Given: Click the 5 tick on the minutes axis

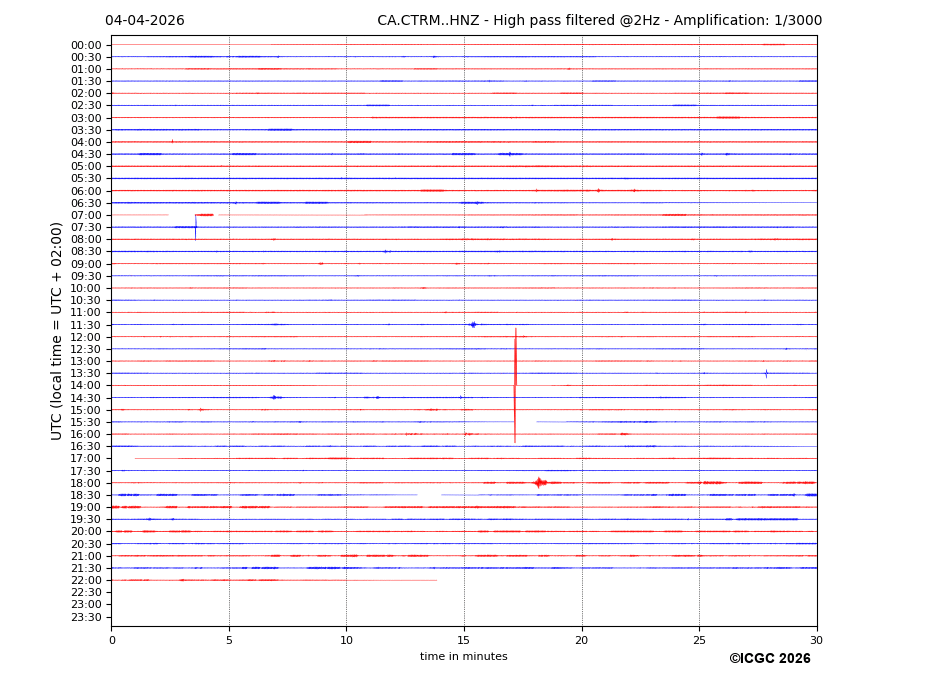Looking at the screenshot, I should [229, 640].
